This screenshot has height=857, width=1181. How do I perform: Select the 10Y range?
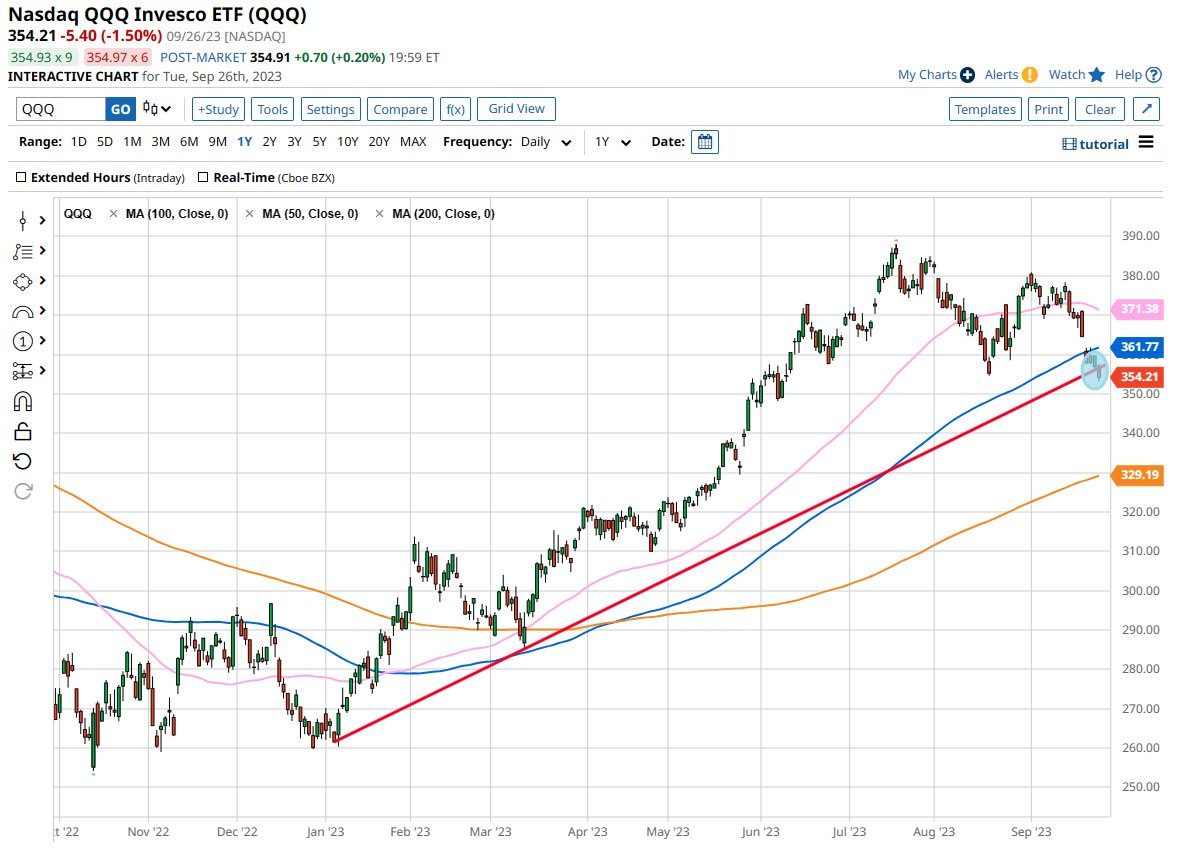pos(347,142)
